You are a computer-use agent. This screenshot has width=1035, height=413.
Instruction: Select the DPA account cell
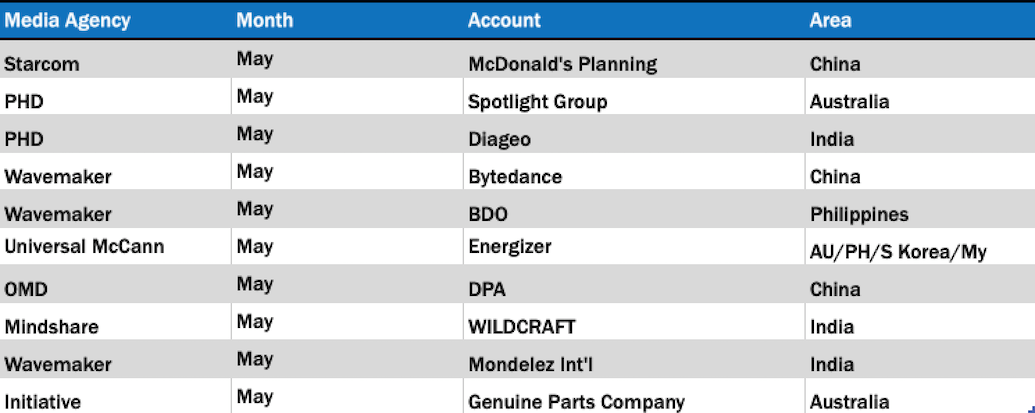[487, 289]
